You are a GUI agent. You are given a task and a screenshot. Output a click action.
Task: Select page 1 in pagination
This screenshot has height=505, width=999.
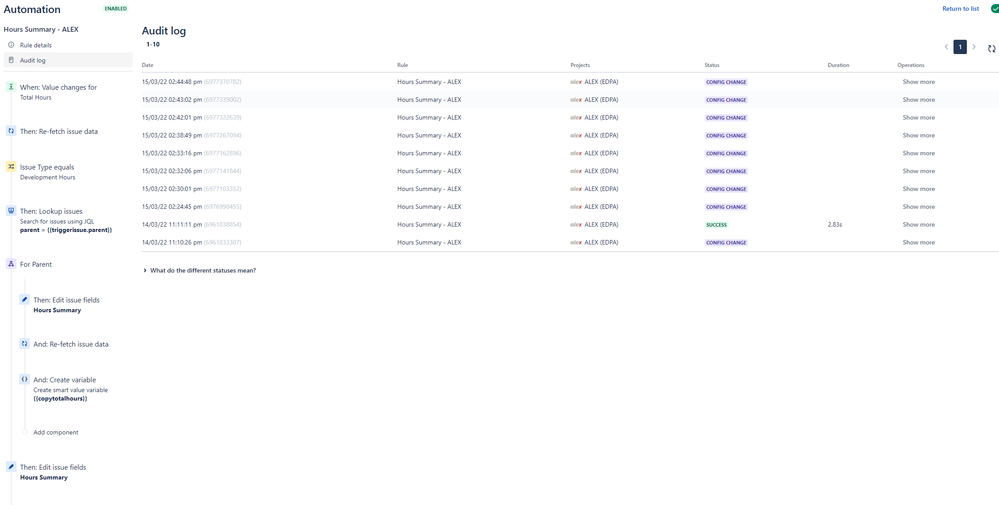pyautogui.click(x=959, y=47)
